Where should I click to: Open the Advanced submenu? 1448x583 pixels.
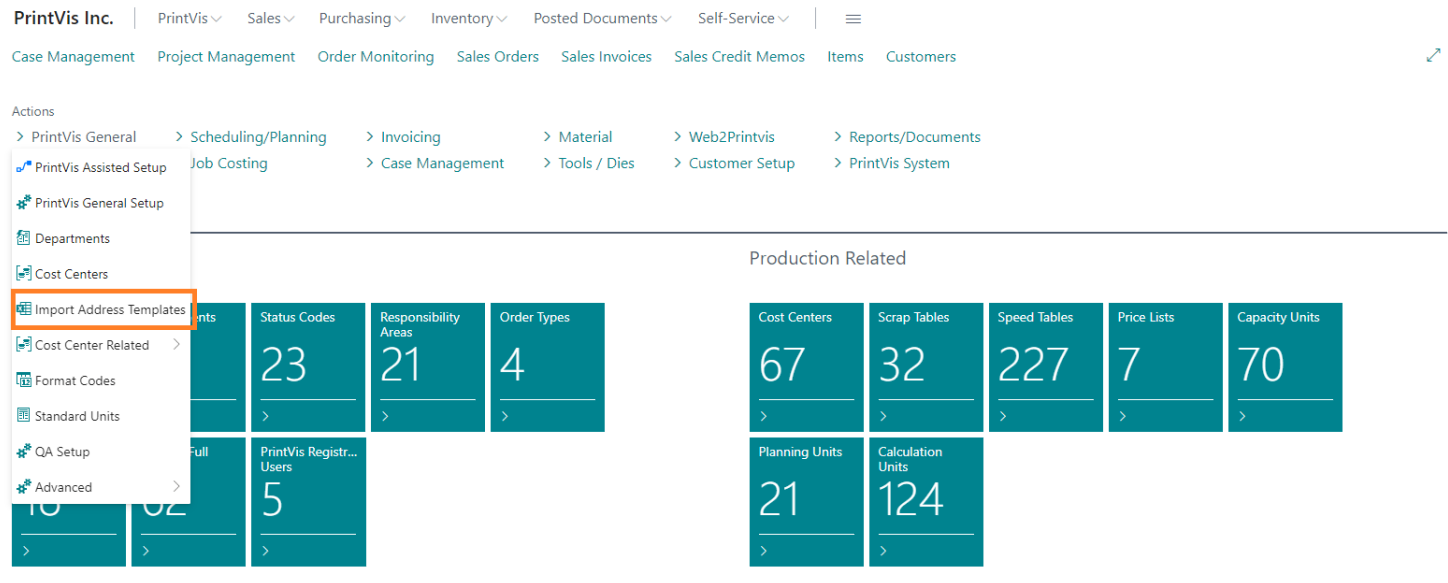101,487
